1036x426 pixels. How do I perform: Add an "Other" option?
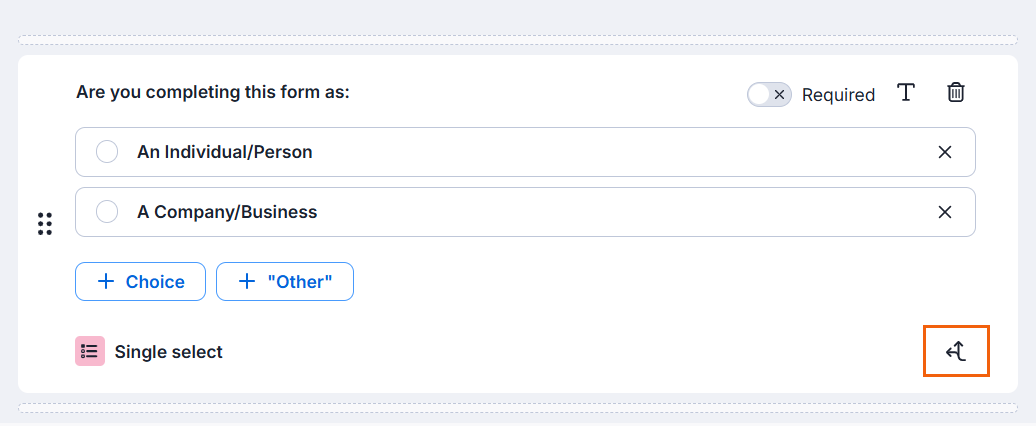(x=285, y=282)
